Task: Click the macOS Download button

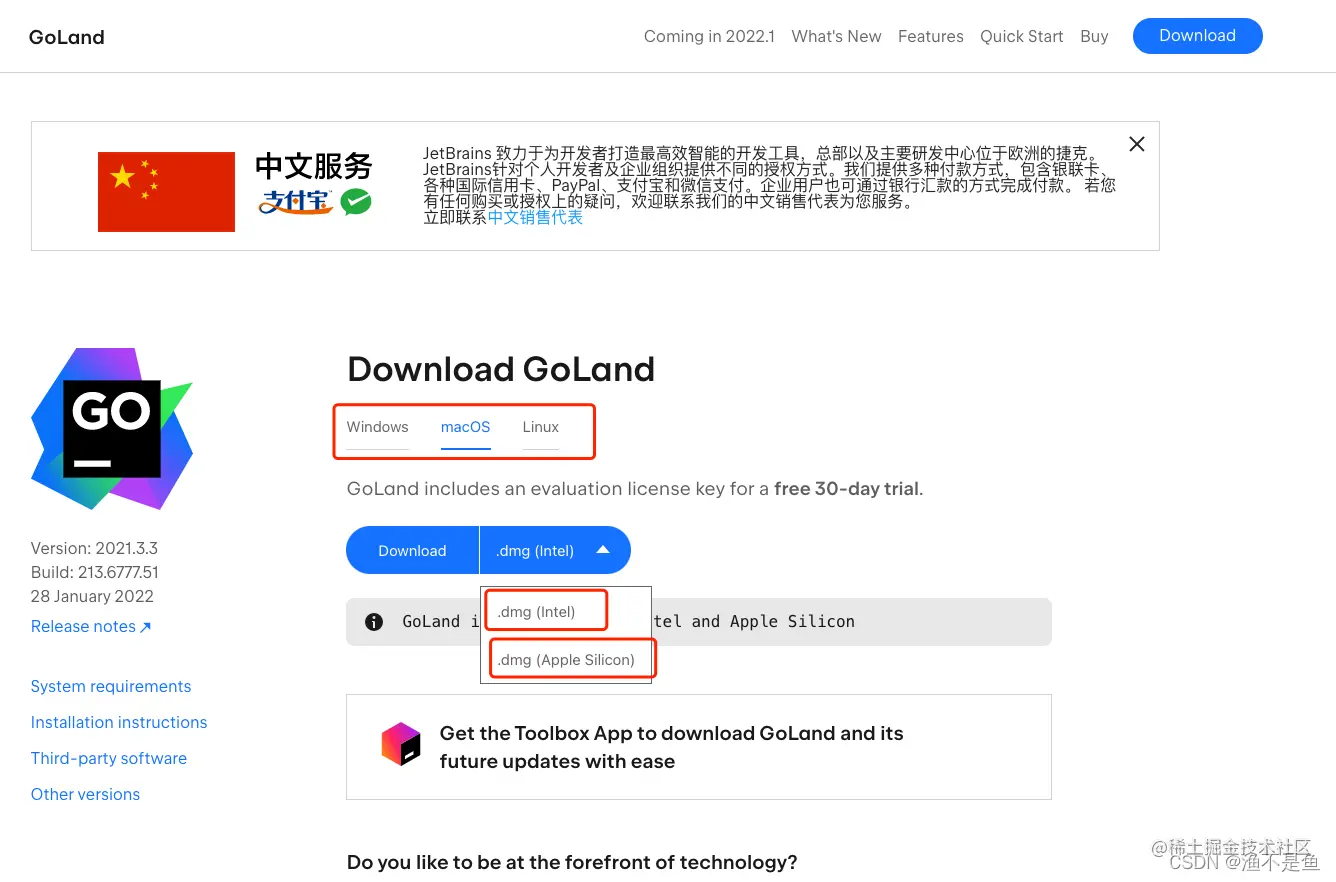Action: point(412,550)
